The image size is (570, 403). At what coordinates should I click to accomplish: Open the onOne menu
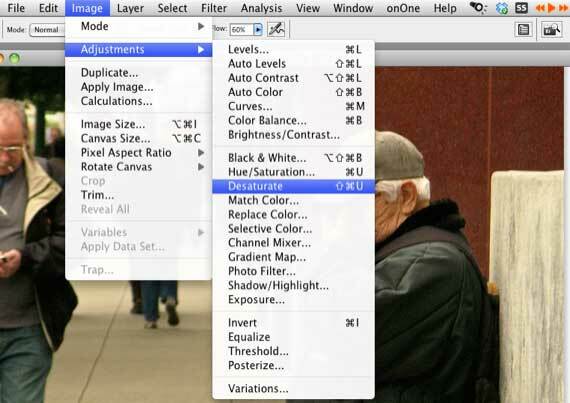pyautogui.click(x=403, y=8)
